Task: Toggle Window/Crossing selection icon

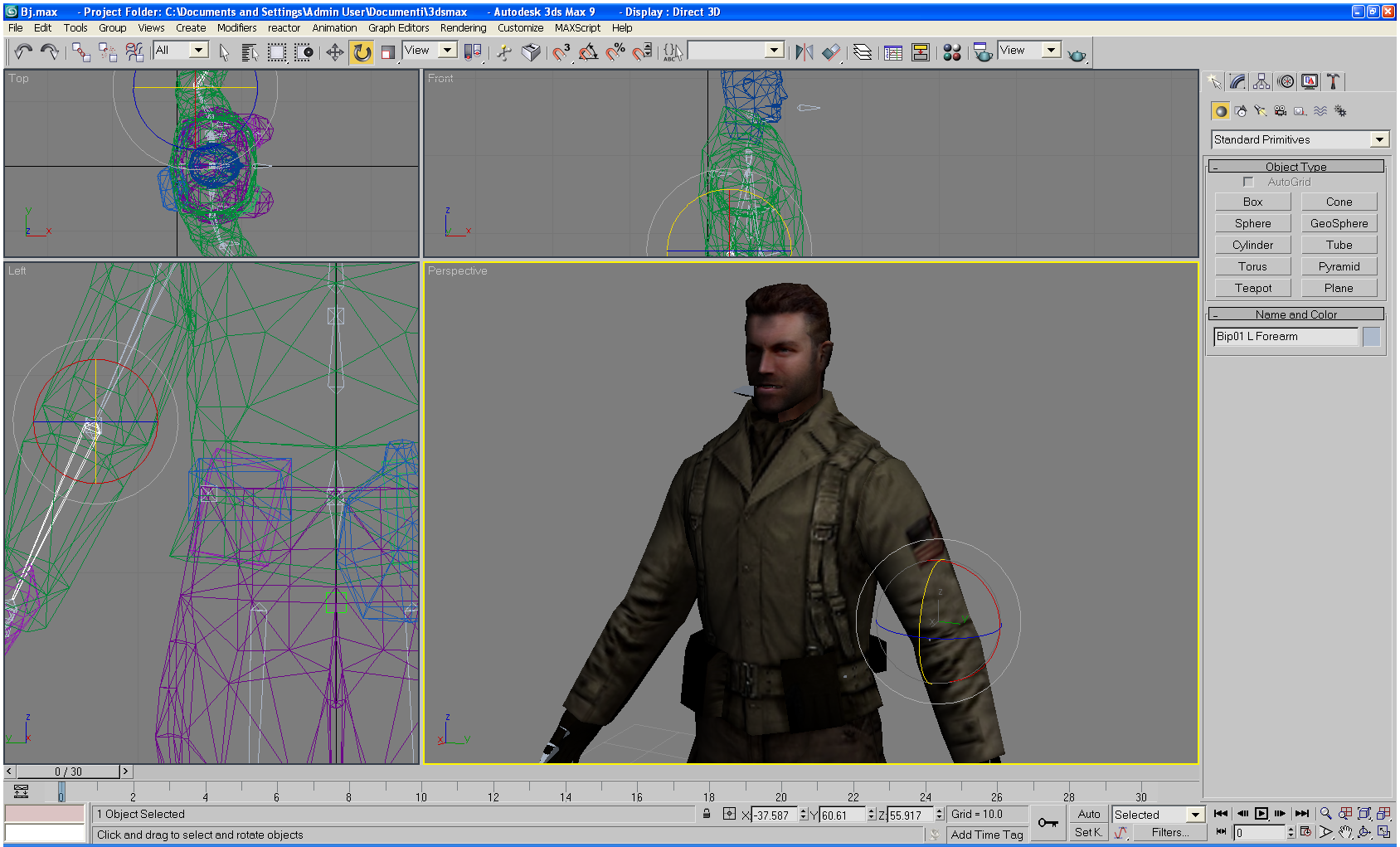Action: (x=304, y=51)
